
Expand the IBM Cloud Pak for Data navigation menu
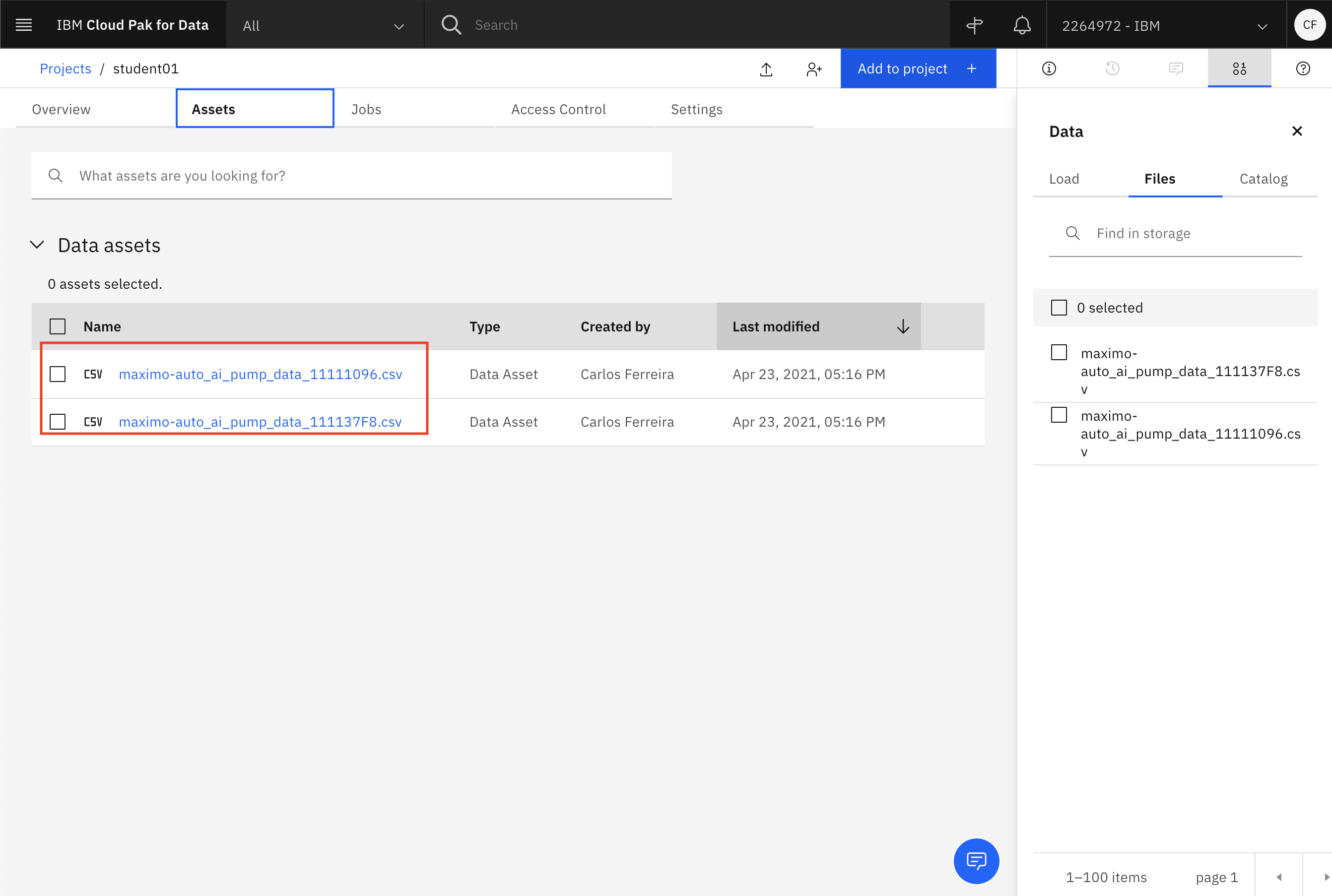point(24,25)
